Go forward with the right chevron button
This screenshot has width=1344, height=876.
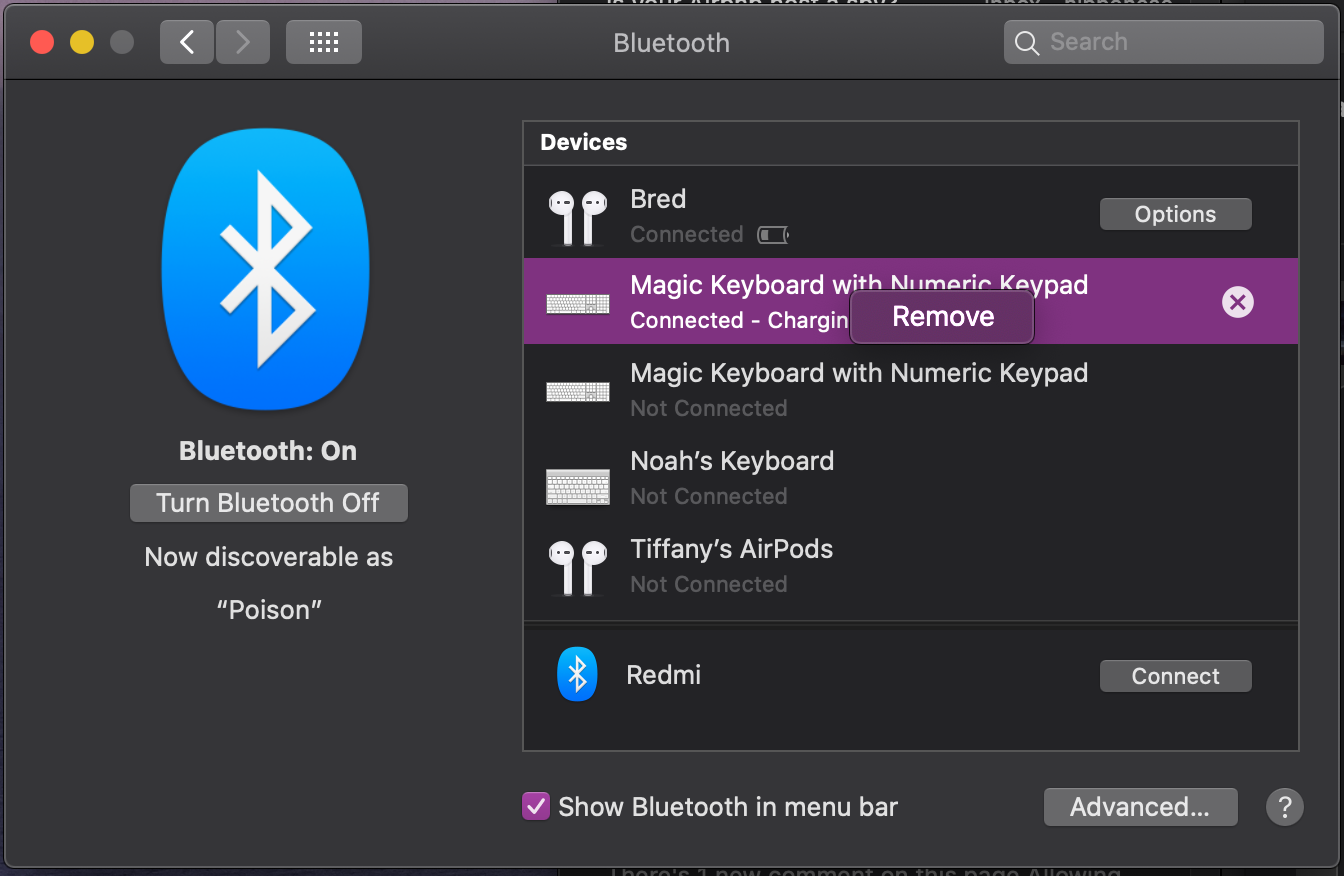coord(242,42)
